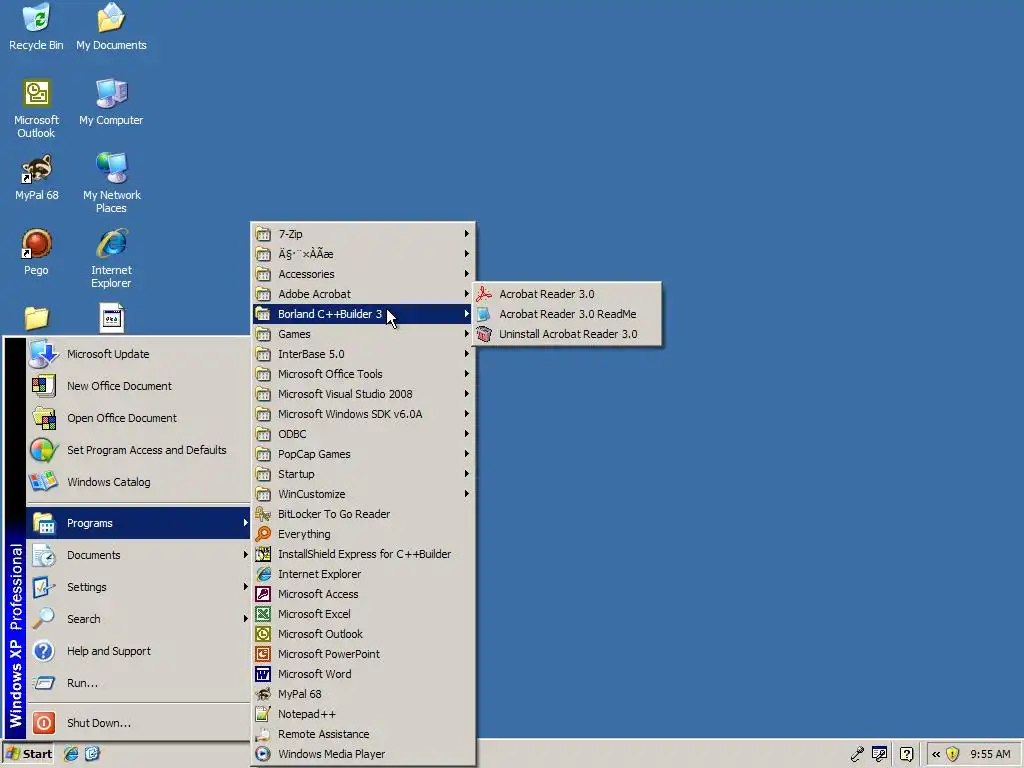Launch MyPal 68 from Programs menu

(363, 694)
